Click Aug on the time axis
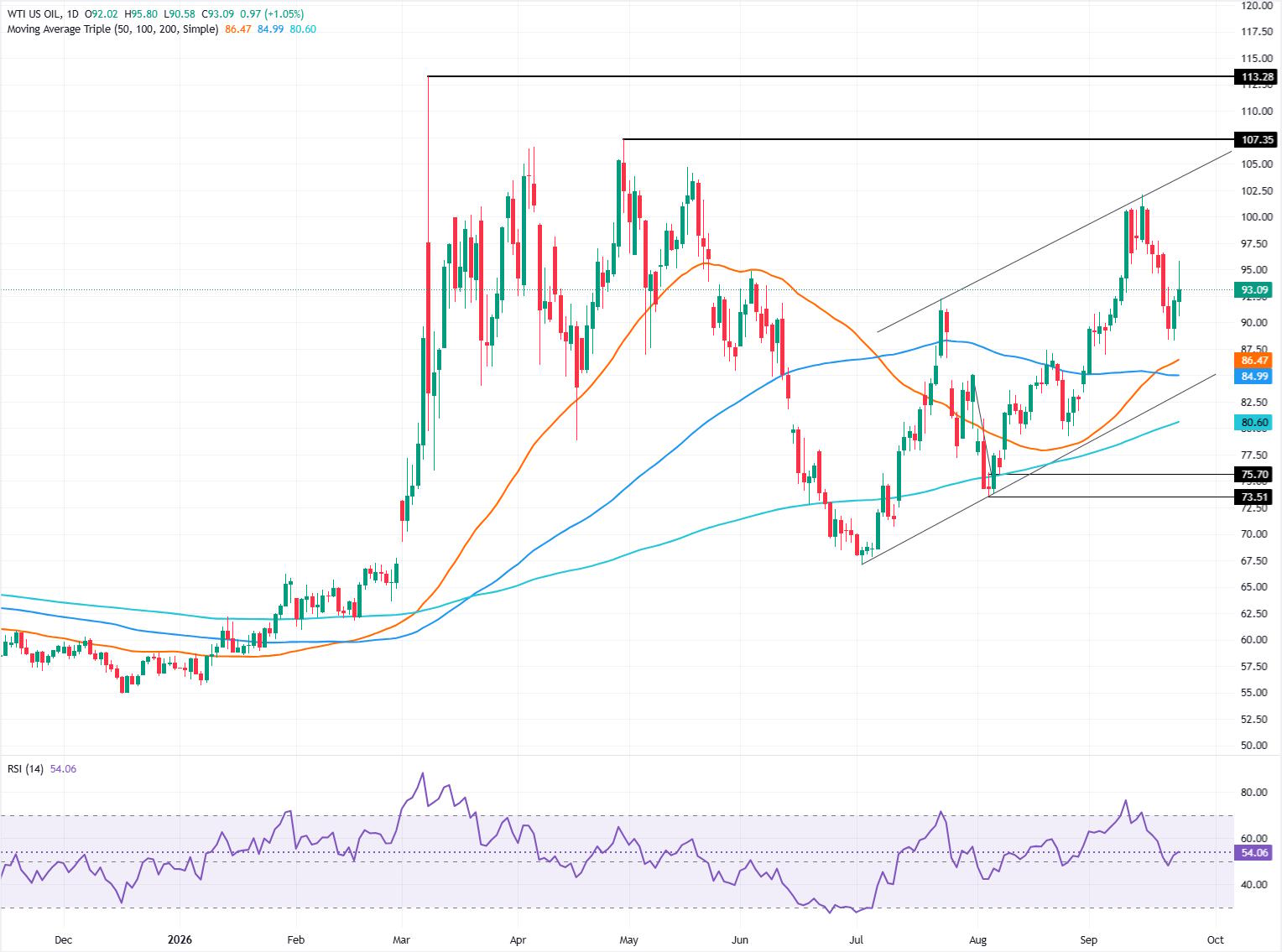Screen dimensions: 1282x952 977,940
